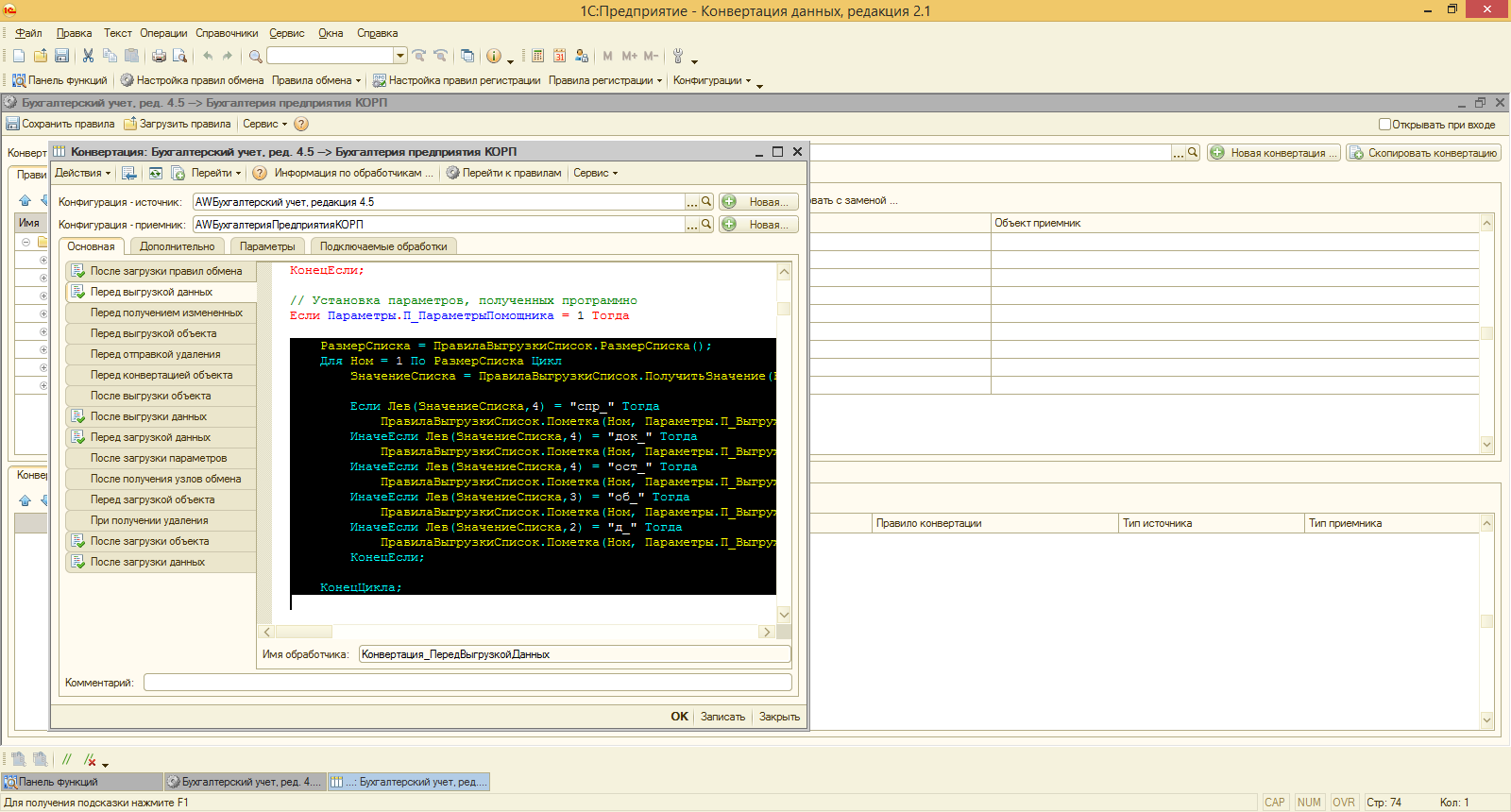
Task: Switch to the Параметры tab
Action: tap(267, 246)
